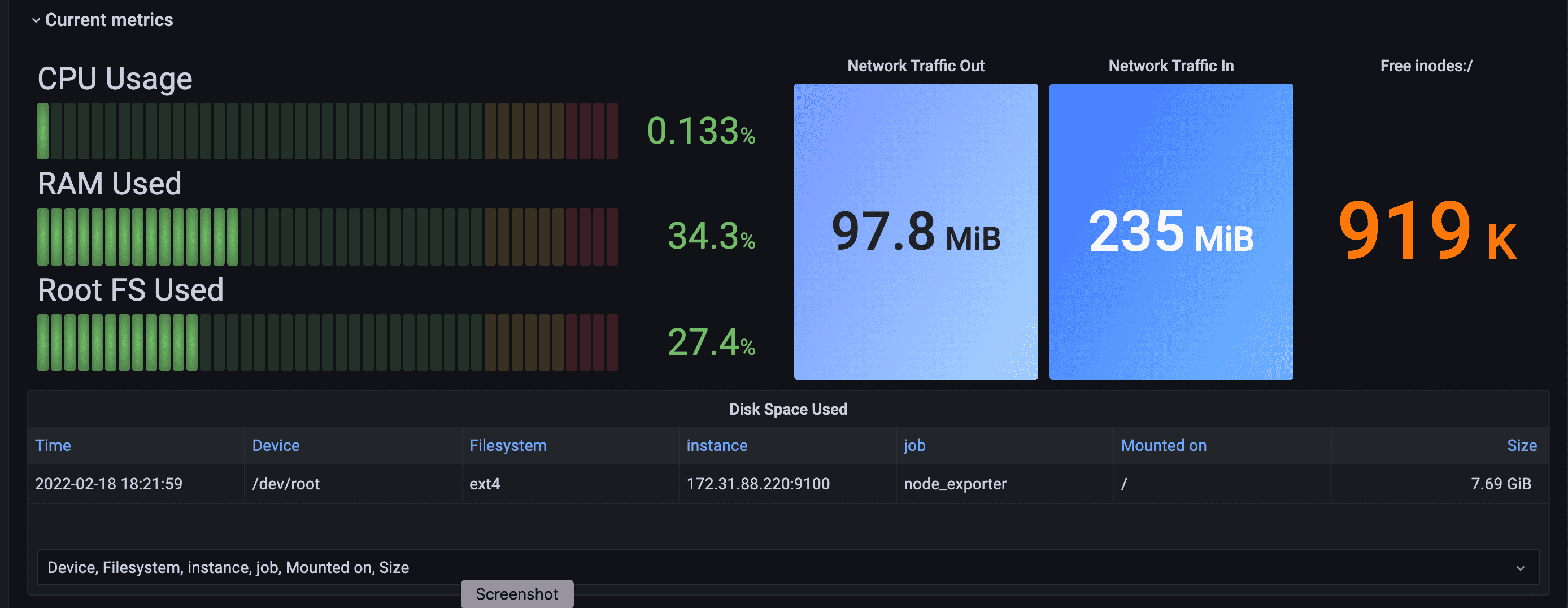Click the Current metrics row title

109,20
